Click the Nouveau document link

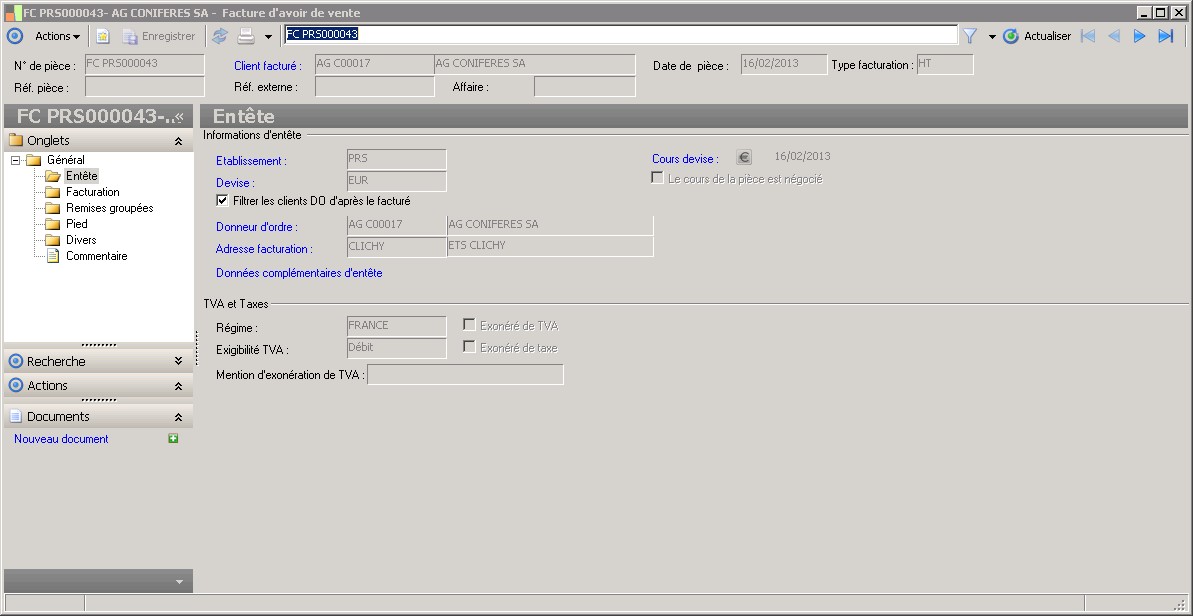pos(61,439)
